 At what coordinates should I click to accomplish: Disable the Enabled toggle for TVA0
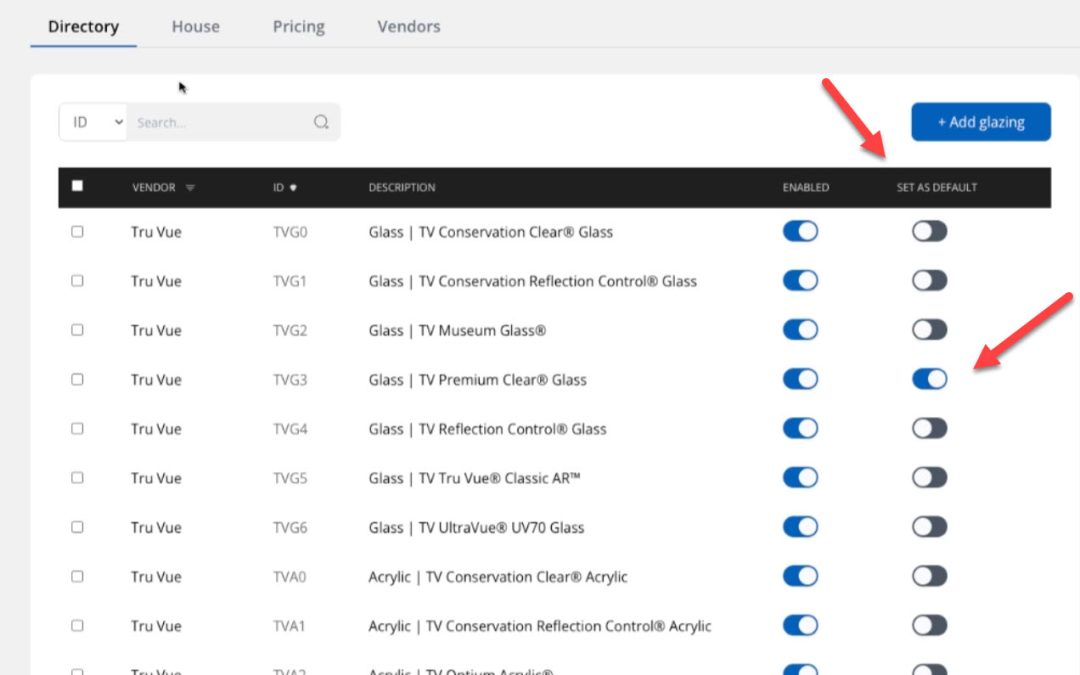tap(800, 576)
